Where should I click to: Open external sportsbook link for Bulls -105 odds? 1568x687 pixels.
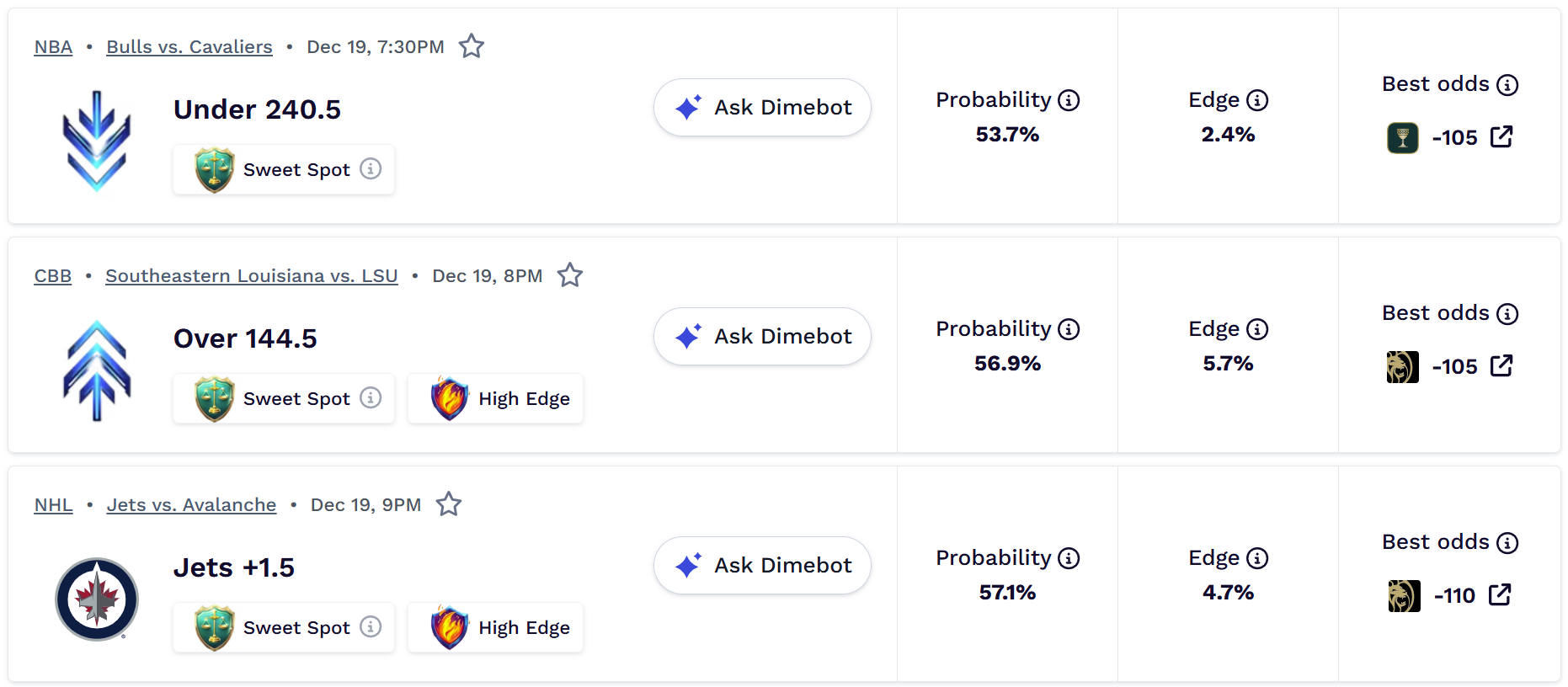tap(1501, 137)
